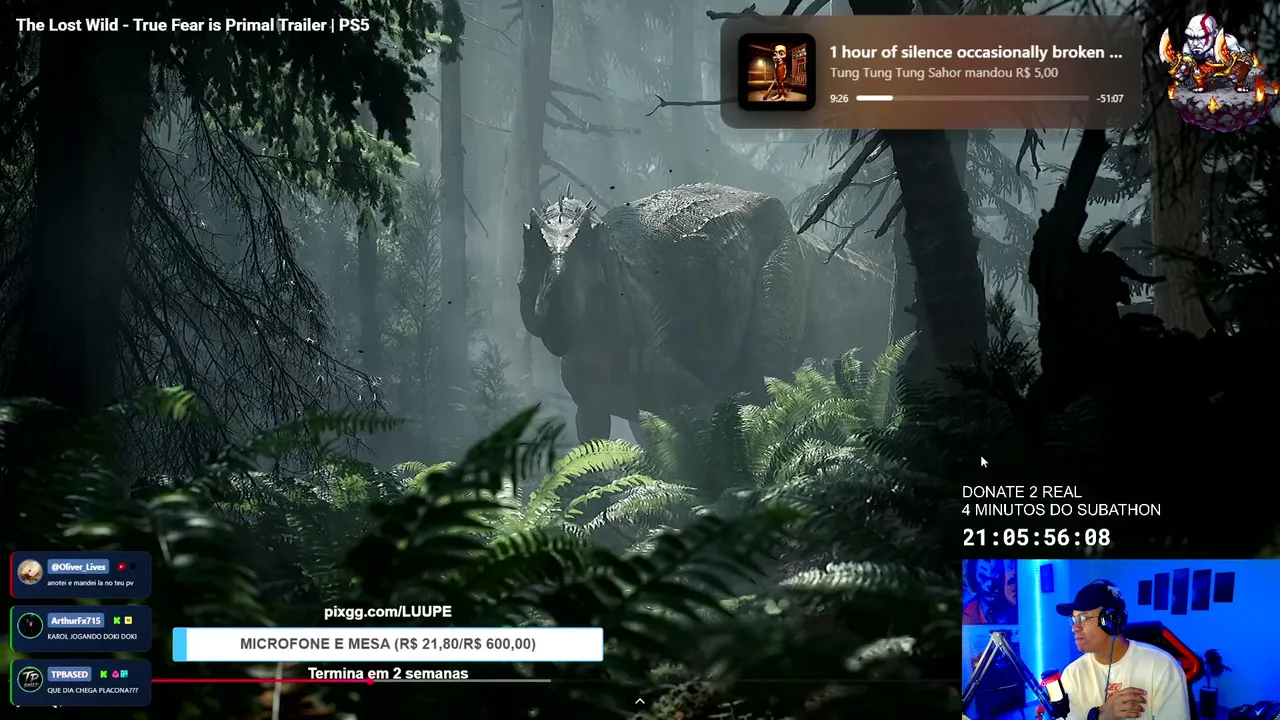The height and width of the screenshot is (720, 1280).
Task: Click the media playback progress slider
Action: [973, 98]
